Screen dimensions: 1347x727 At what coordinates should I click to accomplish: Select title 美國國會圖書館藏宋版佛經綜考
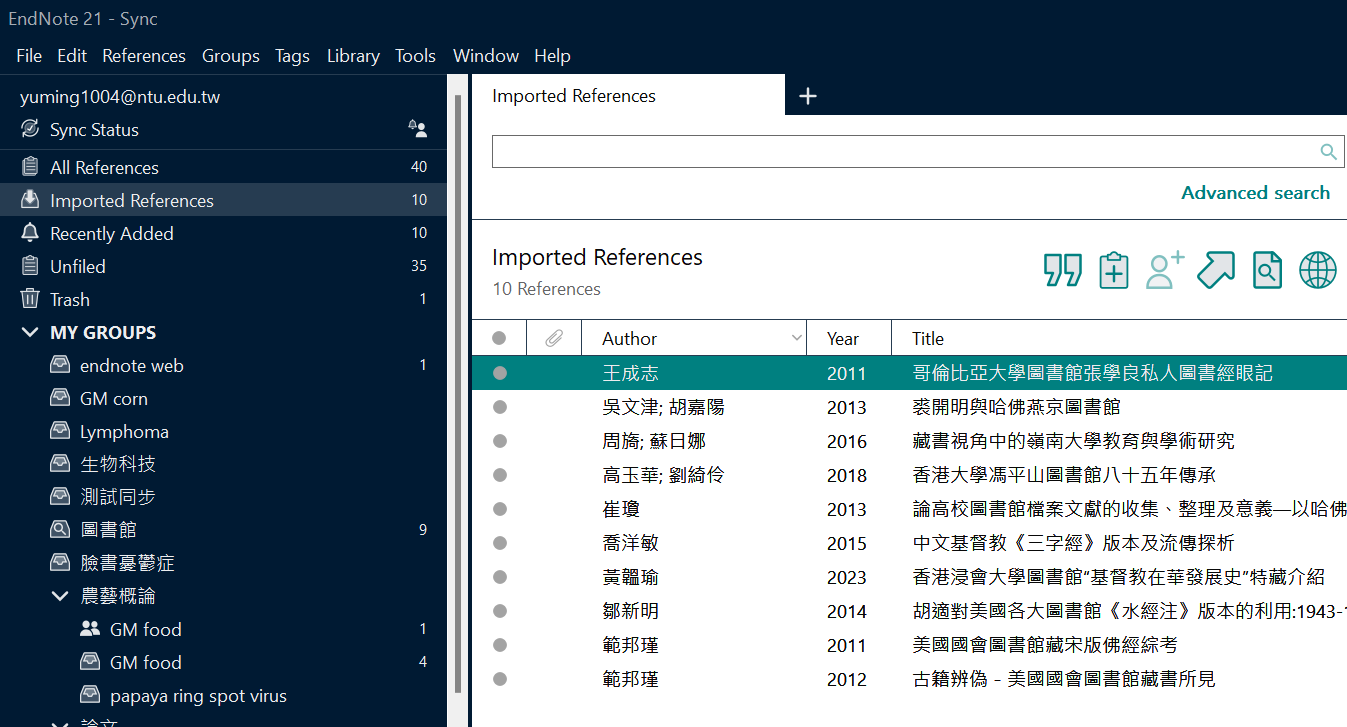pyautogui.click(x=1045, y=645)
